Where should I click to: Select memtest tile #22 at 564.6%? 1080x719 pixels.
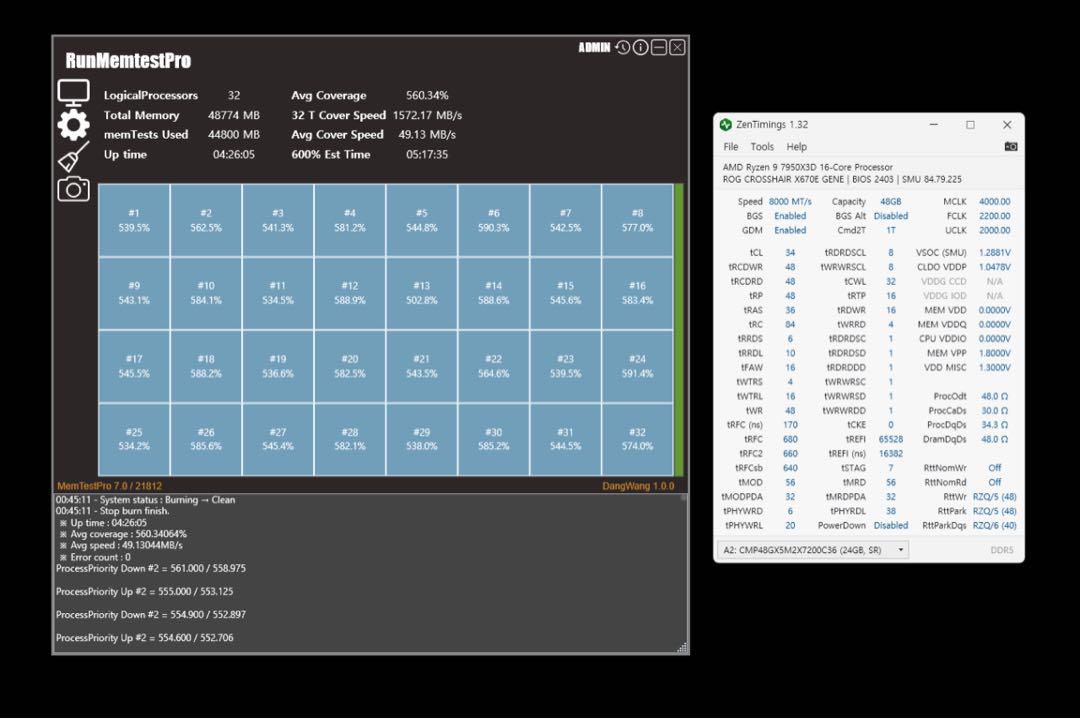(x=493, y=366)
